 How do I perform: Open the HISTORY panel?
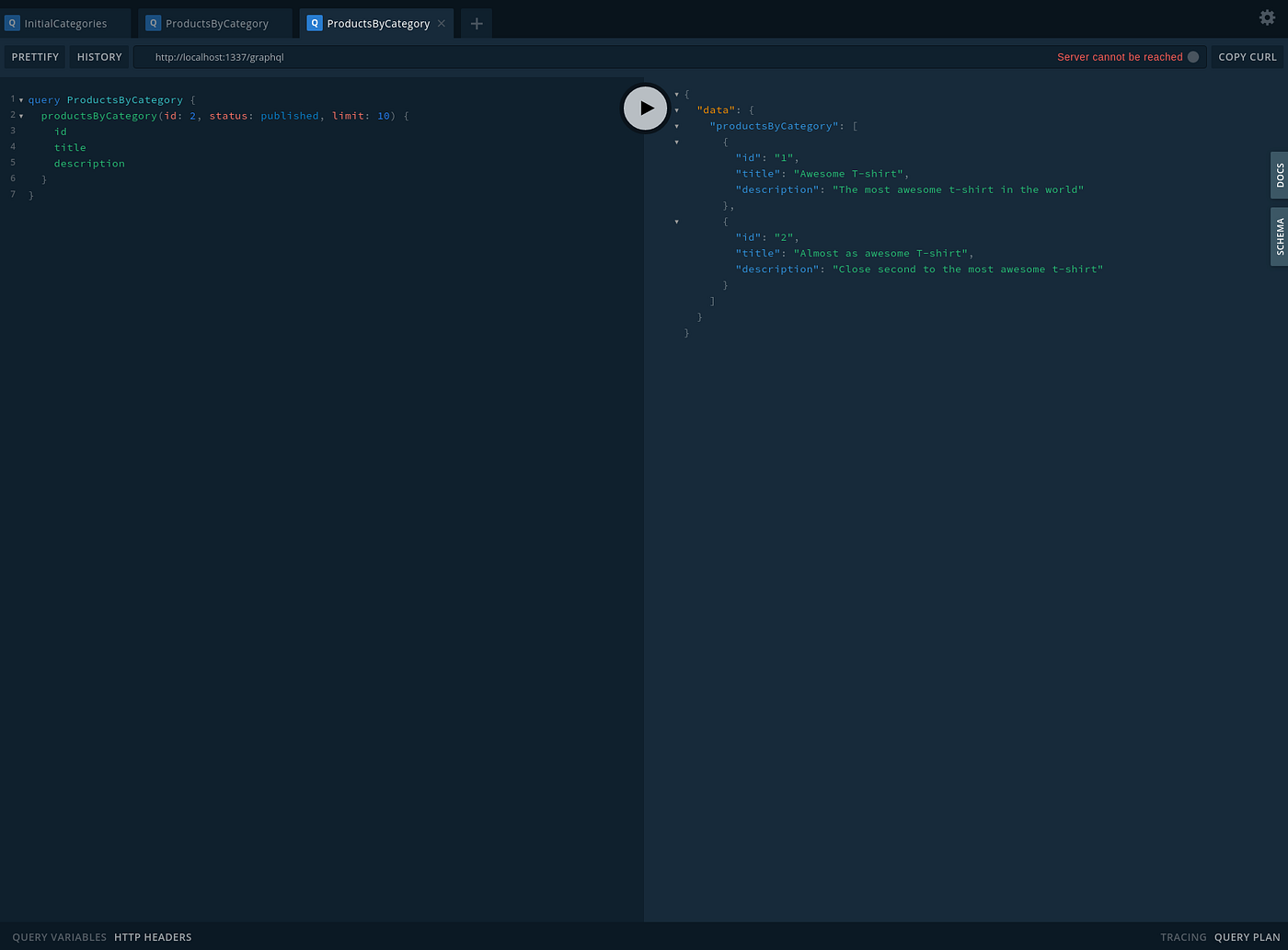[99, 57]
